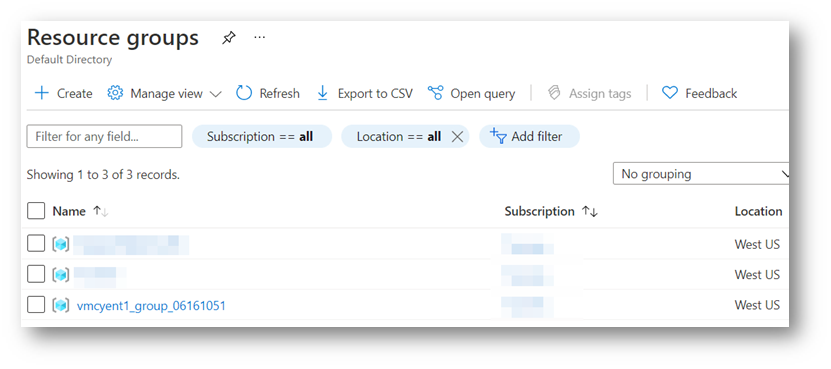Expand the Manage view dropdown
Screen dimensions: 831x369
(x=215, y=94)
